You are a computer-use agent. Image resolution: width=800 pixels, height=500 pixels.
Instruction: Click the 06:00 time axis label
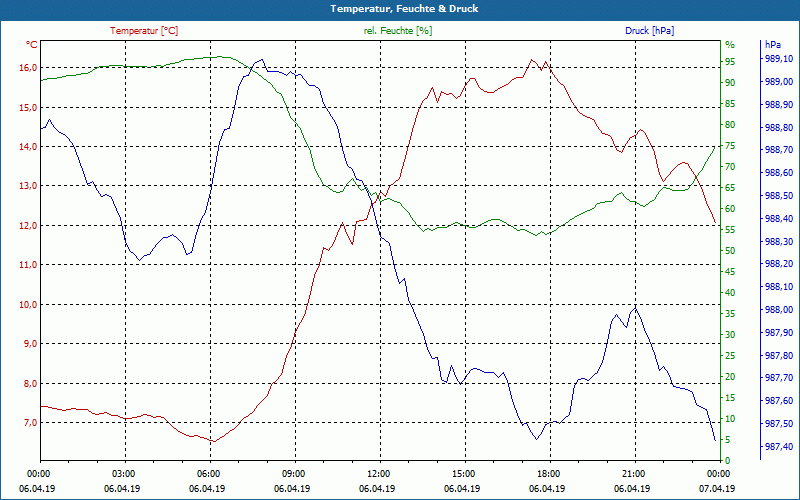click(208, 473)
